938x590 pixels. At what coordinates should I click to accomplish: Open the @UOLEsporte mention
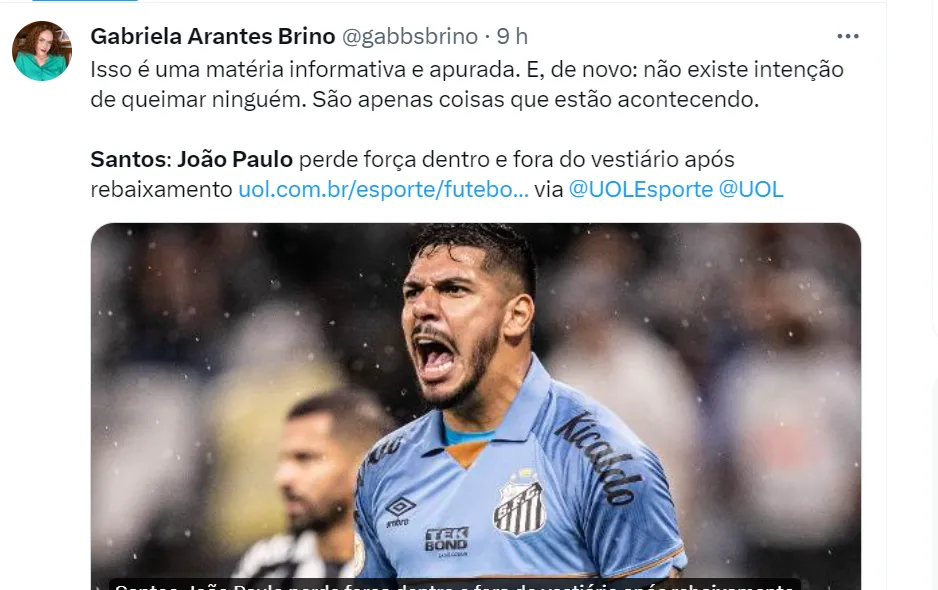[x=641, y=189]
